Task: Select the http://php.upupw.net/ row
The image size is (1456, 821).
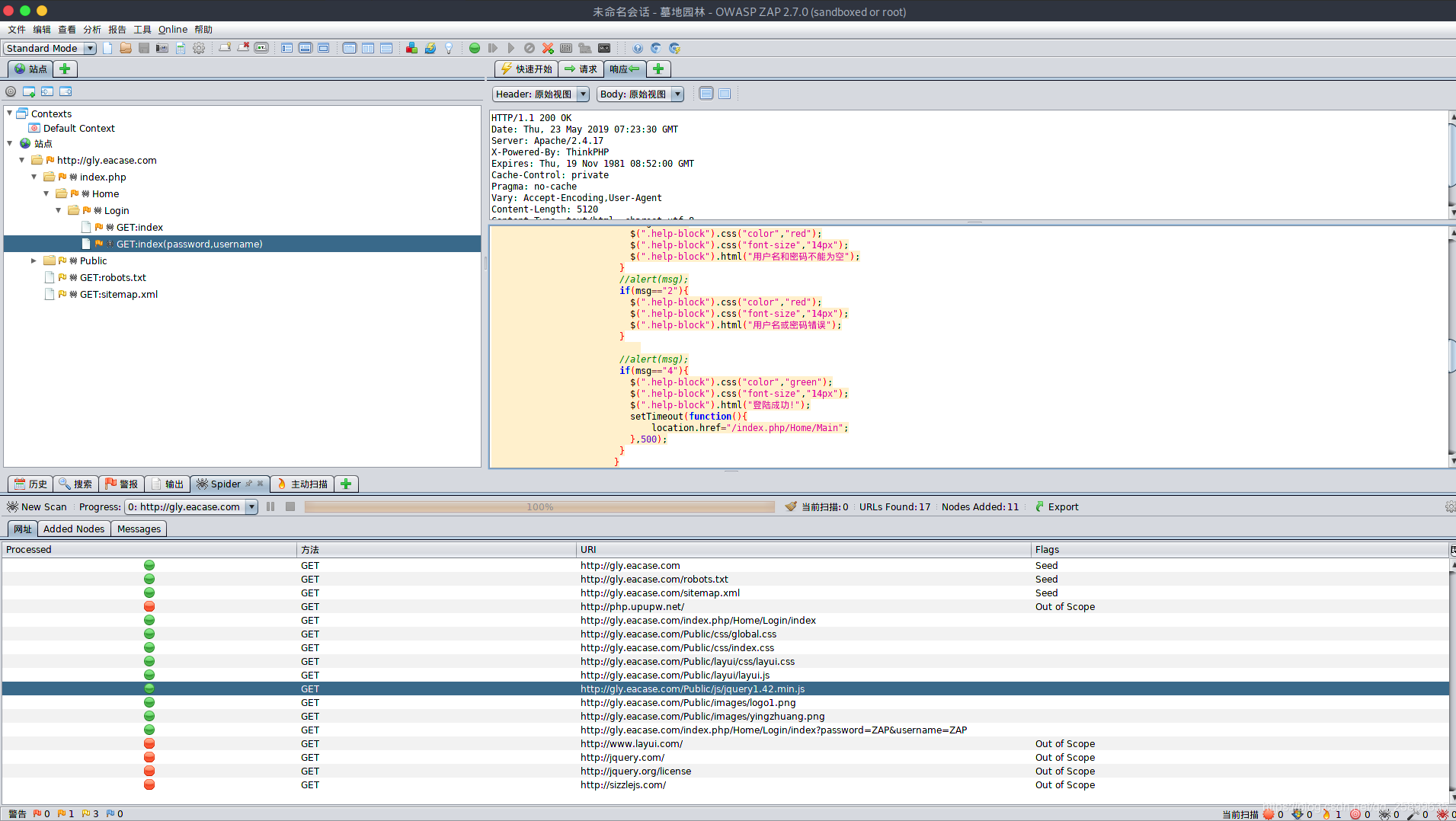Action: tap(725, 606)
